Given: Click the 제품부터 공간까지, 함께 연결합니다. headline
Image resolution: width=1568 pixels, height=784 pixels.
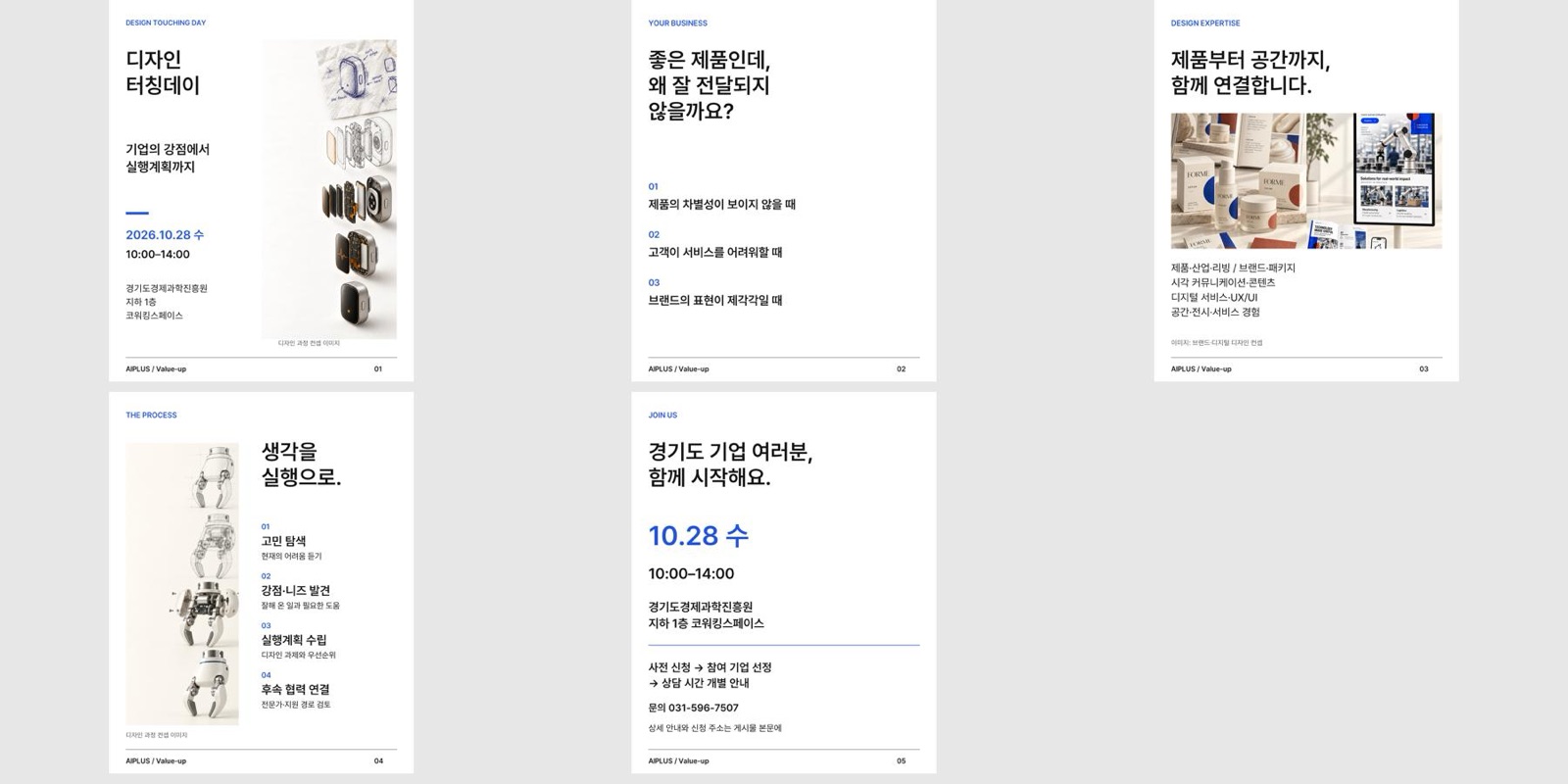Looking at the screenshot, I should point(1250,73).
